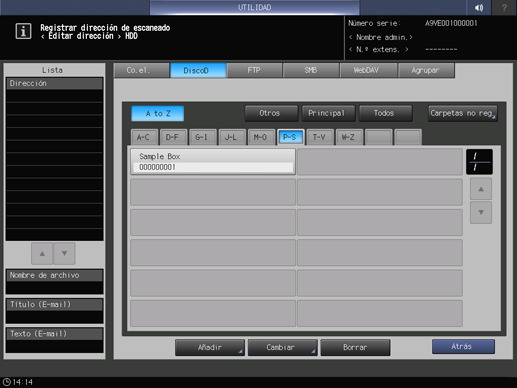Viewport: 517px width, 388px height.
Task: Toggle the Principal filter button
Action: click(328, 113)
